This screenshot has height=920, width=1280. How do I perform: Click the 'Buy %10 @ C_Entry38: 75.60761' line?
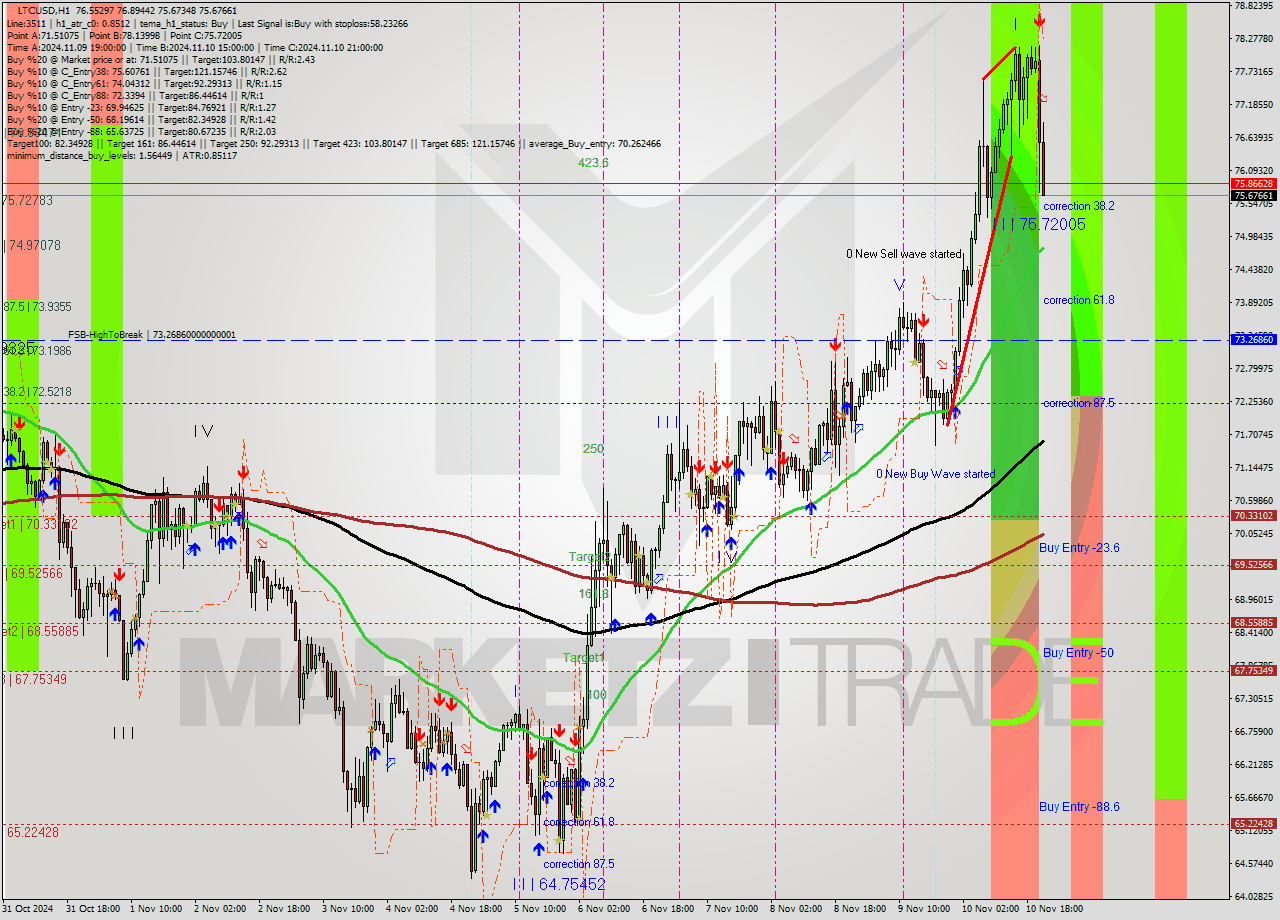click(146, 71)
